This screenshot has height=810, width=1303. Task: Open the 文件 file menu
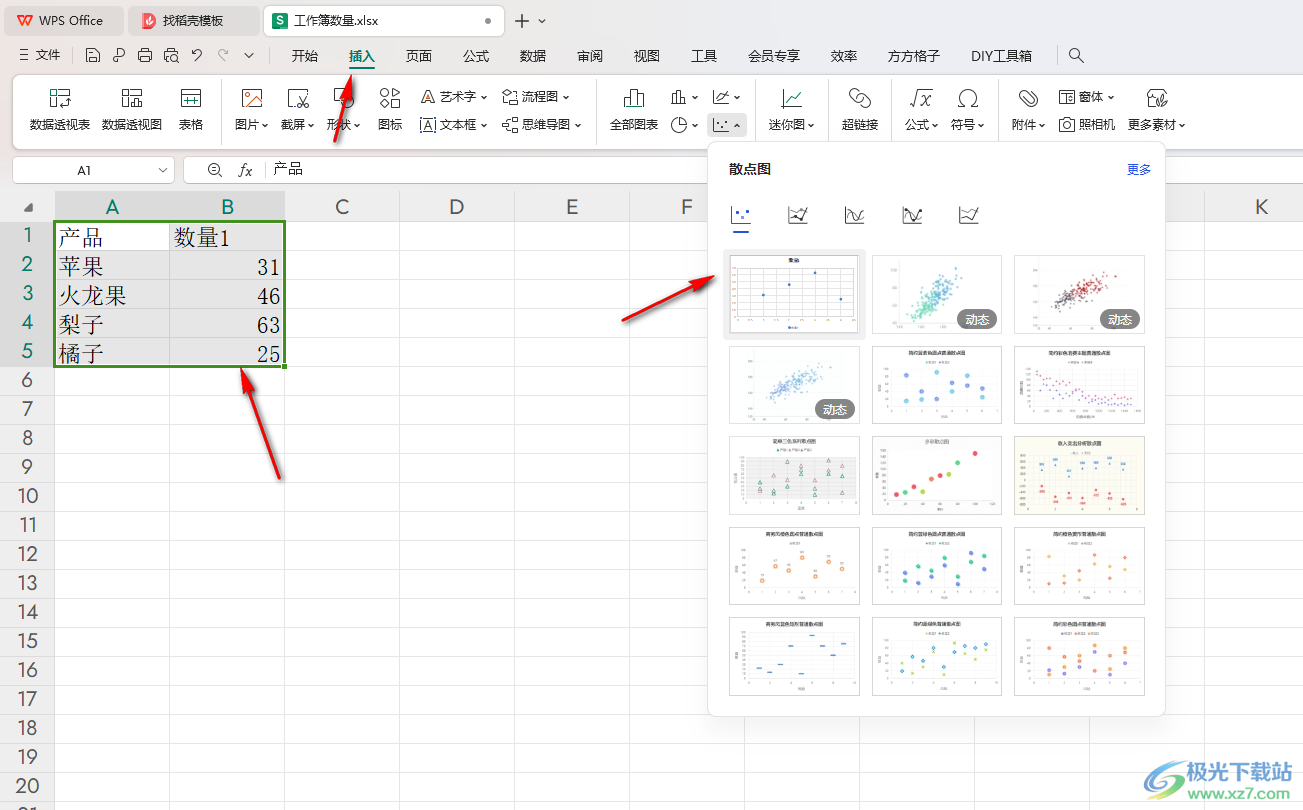pyautogui.click(x=40, y=56)
